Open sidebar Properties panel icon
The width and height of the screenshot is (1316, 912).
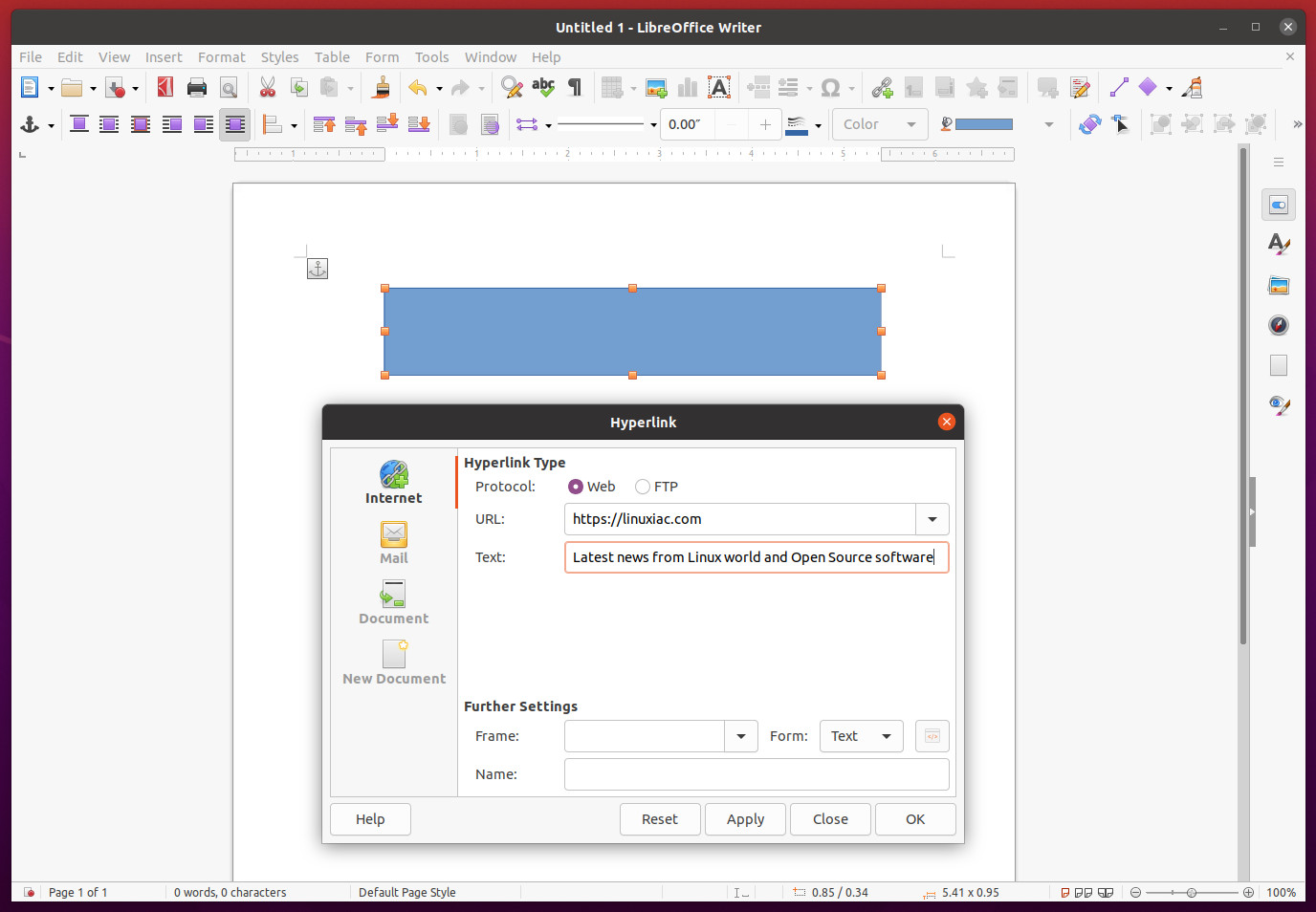[x=1279, y=205]
